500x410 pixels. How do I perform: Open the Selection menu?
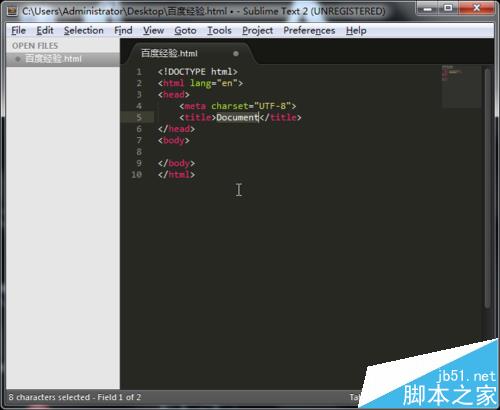tap(84, 31)
